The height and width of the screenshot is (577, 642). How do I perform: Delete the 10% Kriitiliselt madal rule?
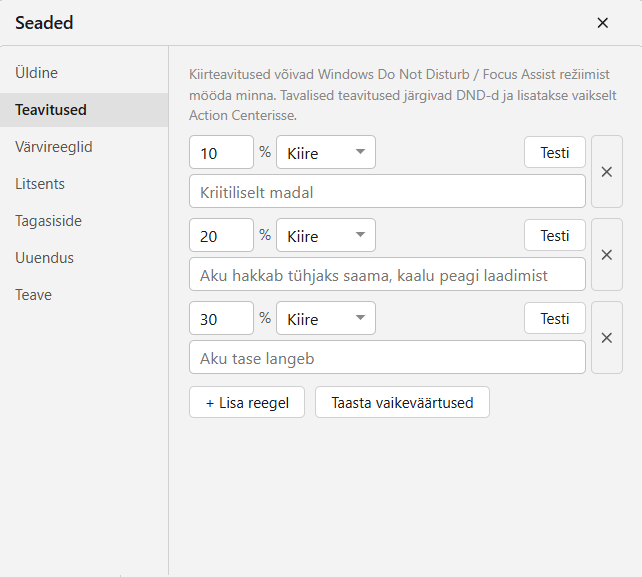click(607, 172)
